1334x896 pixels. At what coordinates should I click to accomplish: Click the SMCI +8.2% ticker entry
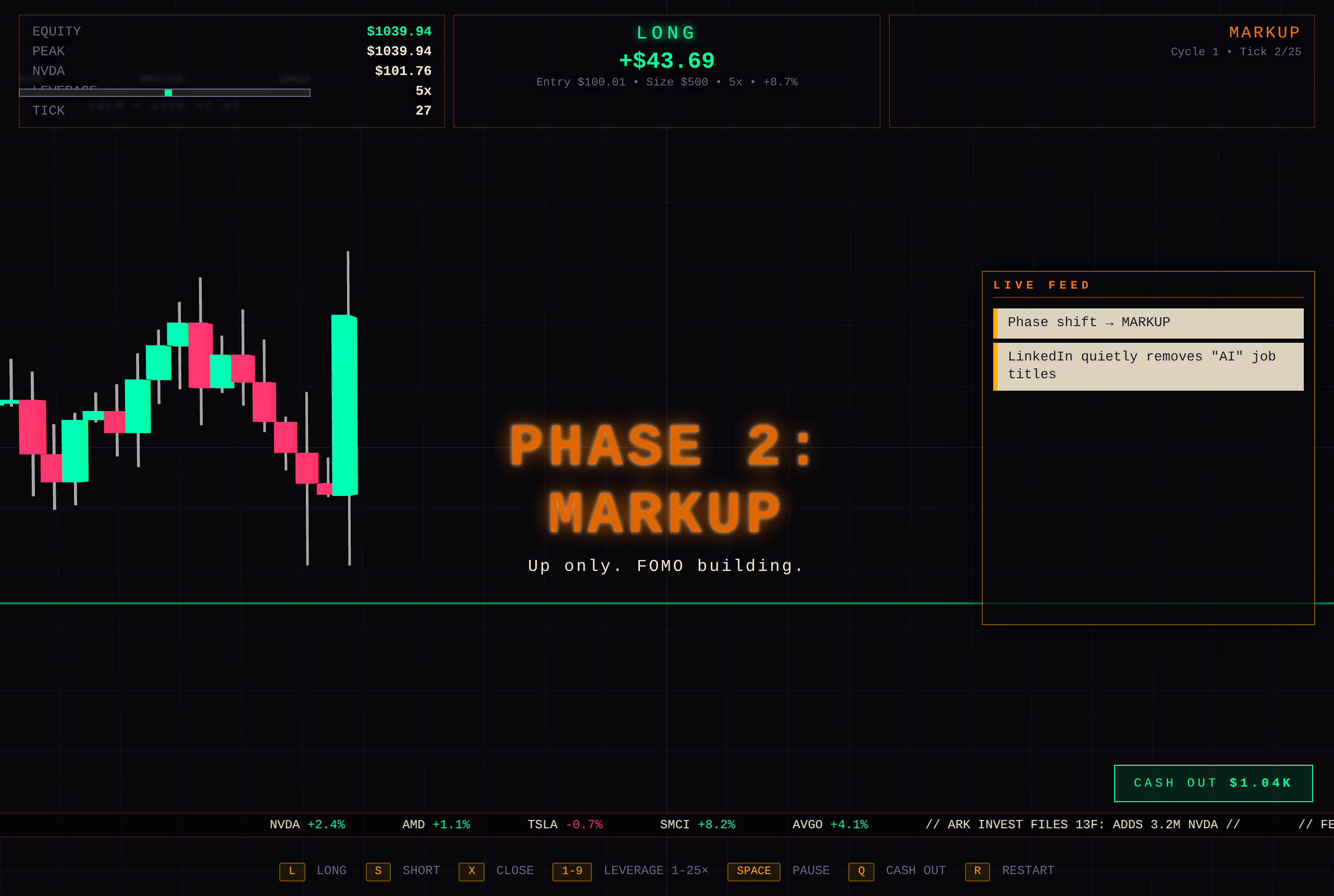(x=697, y=825)
